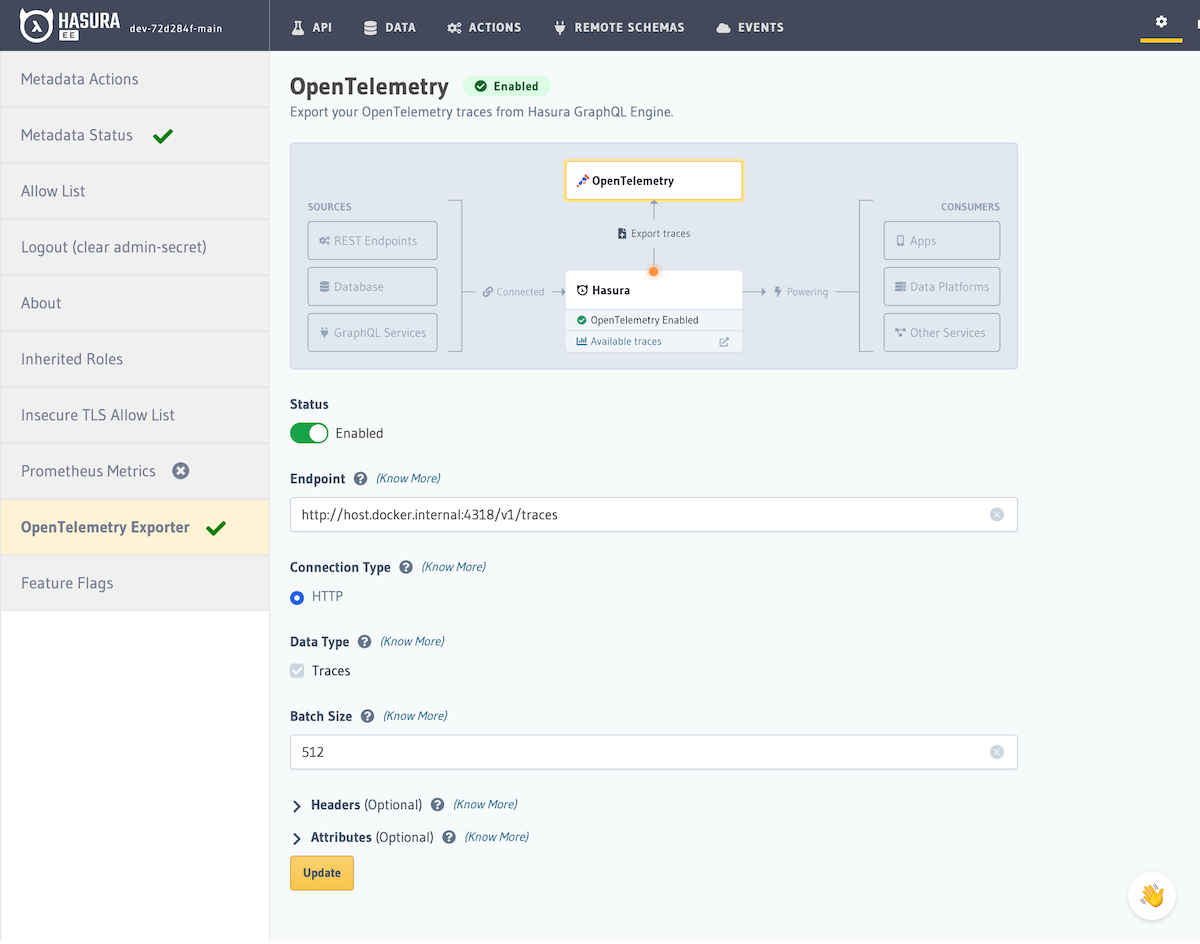Select OpenTelemetry Exporter sidebar item
This screenshot has height=944, width=1200.
point(135,528)
